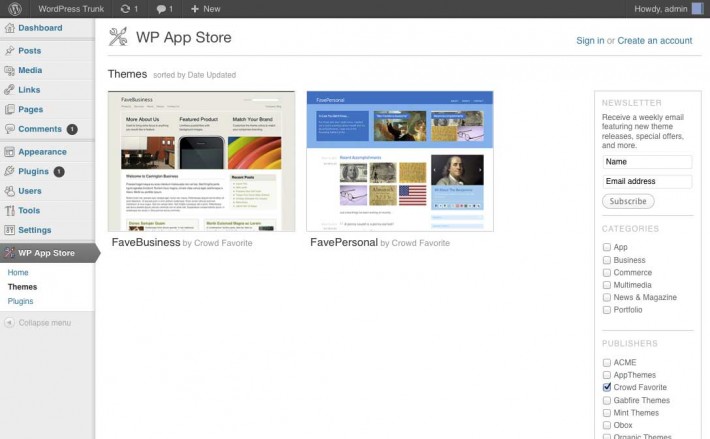Click the Posts pushpin icon

tap(10, 51)
